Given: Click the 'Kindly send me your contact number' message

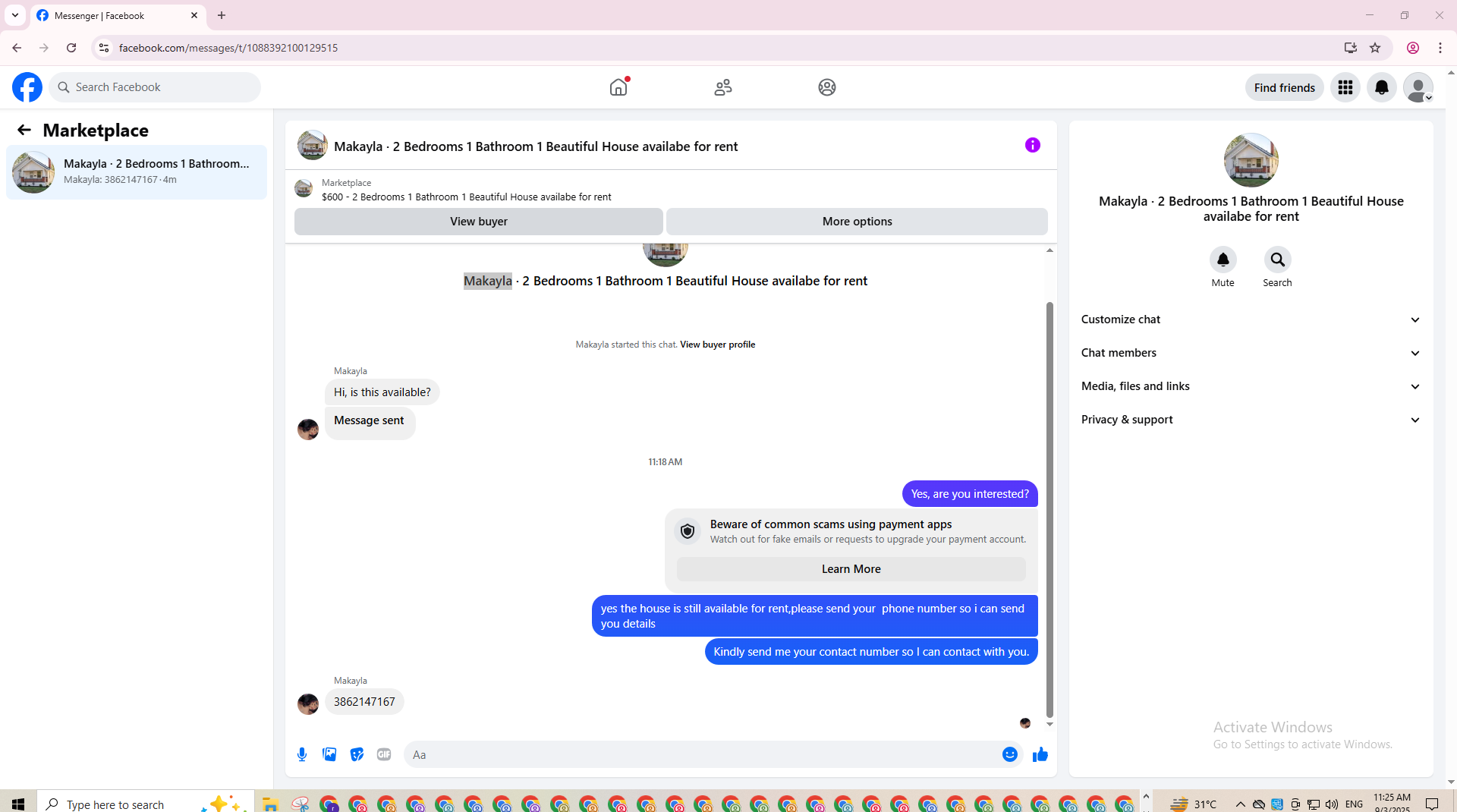Looking at the screenshot, I should tap(871, 652).
